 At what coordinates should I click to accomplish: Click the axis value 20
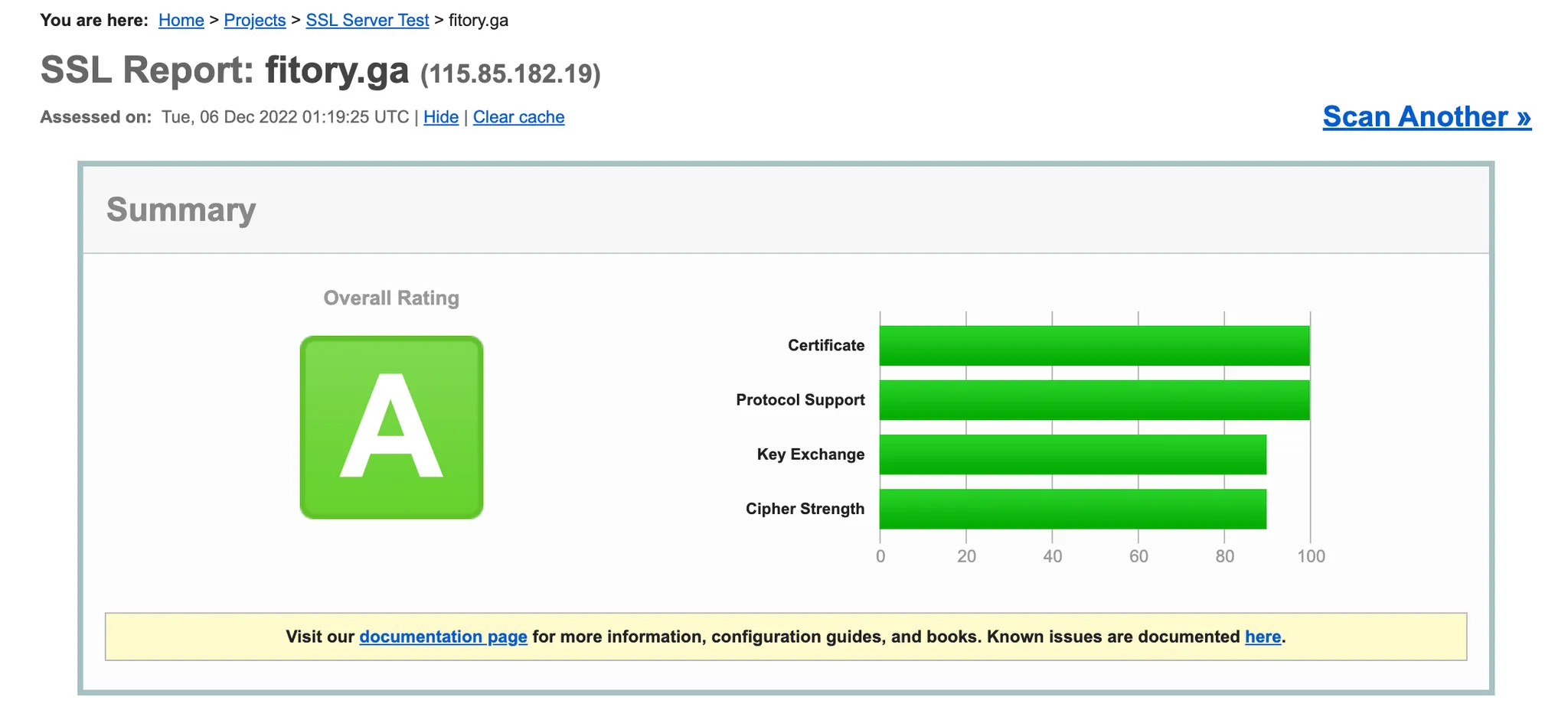(966, 556)
